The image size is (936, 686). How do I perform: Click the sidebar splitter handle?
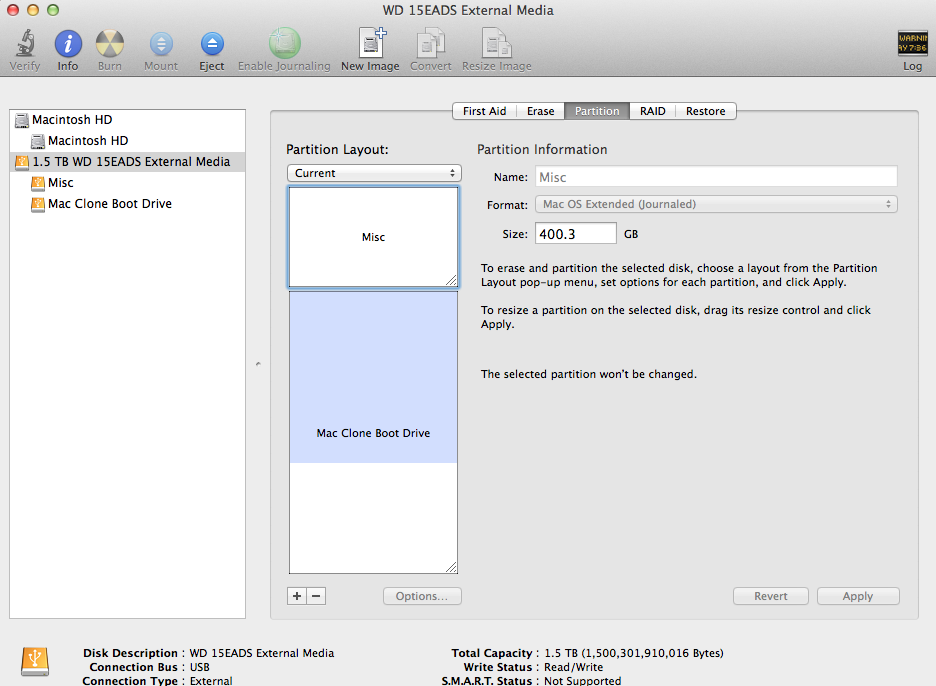tap(258, 364)
